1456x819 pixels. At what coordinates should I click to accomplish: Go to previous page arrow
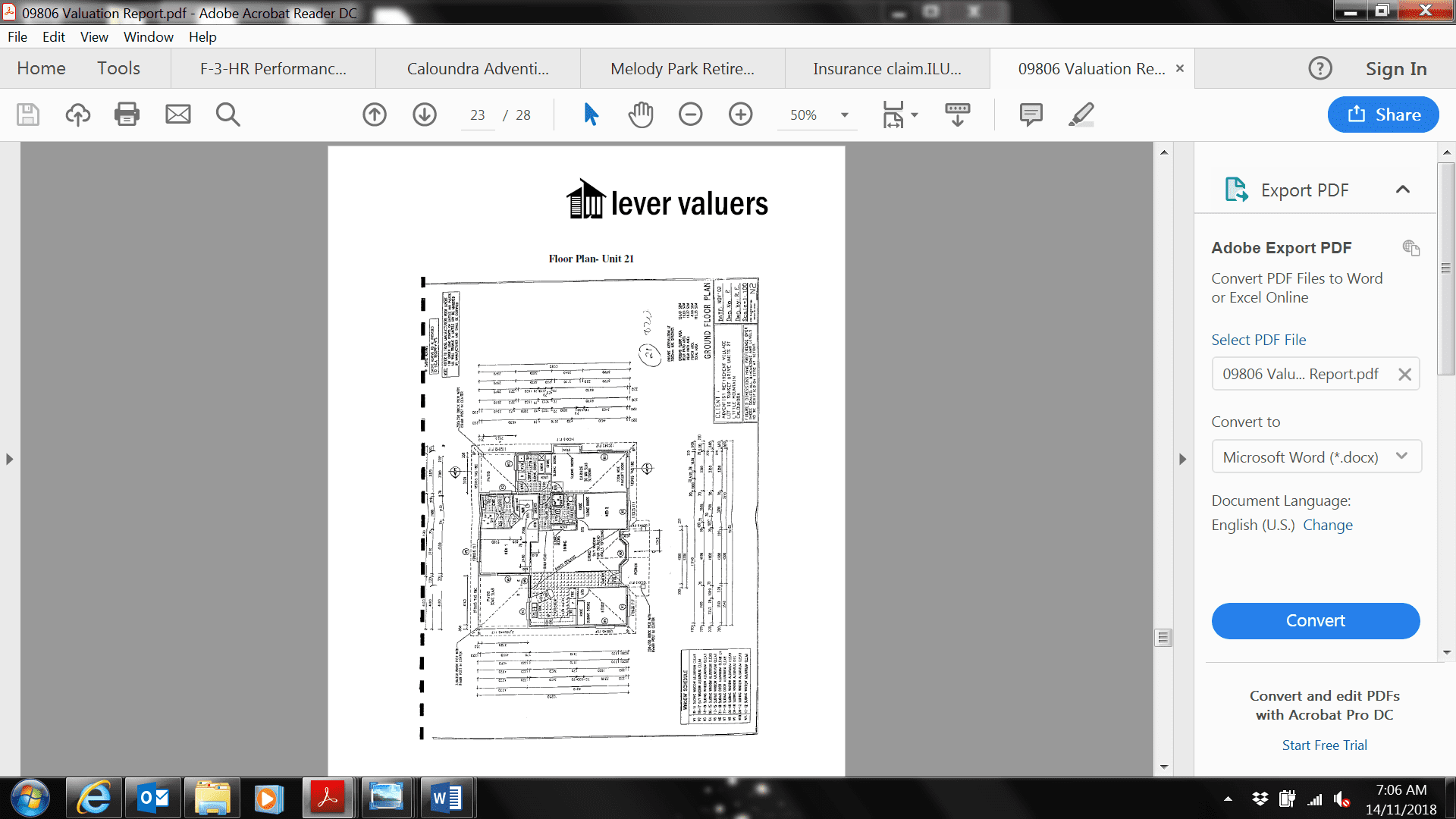coord(375,115)
